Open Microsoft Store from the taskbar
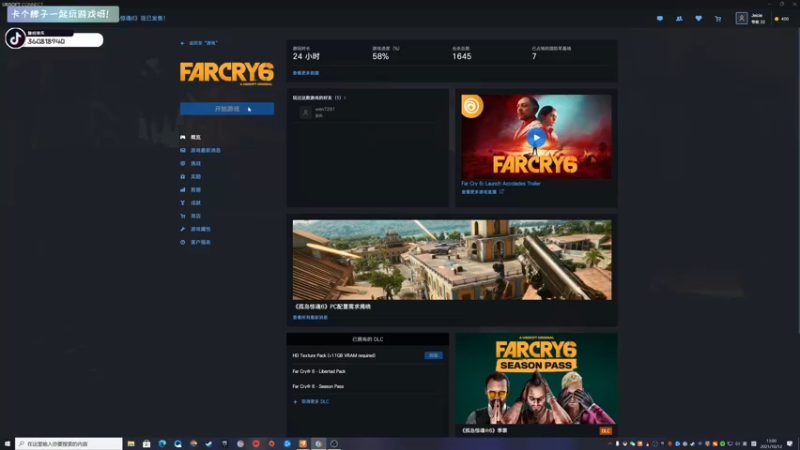800x450 pixels. [146, 444]
